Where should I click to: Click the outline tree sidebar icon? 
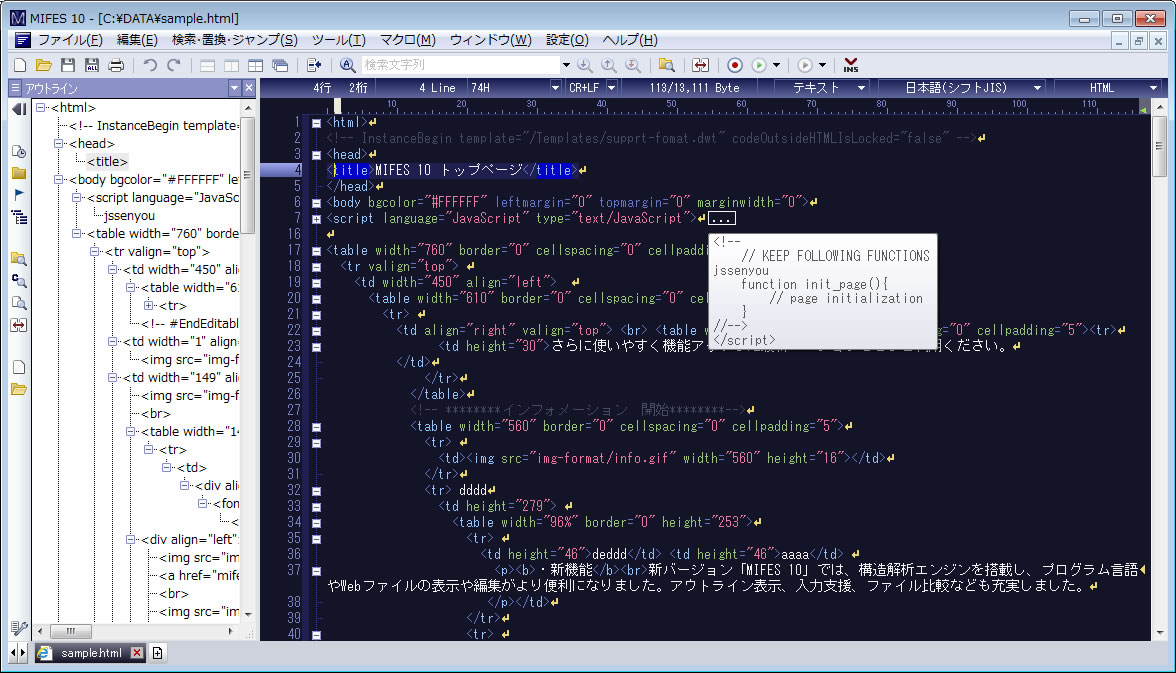coord(19,218)
